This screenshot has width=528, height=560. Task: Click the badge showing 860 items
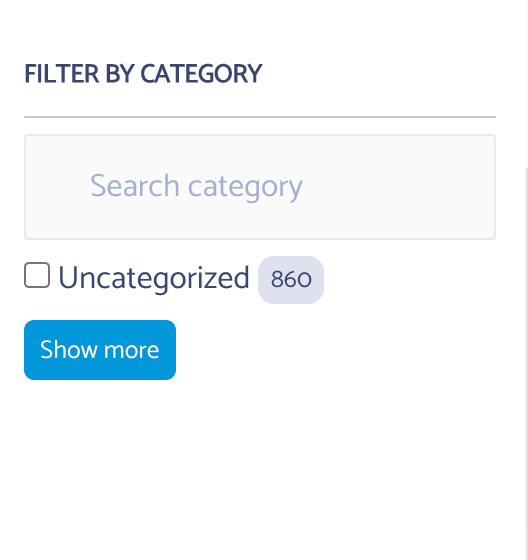click(x=291, y=280)
